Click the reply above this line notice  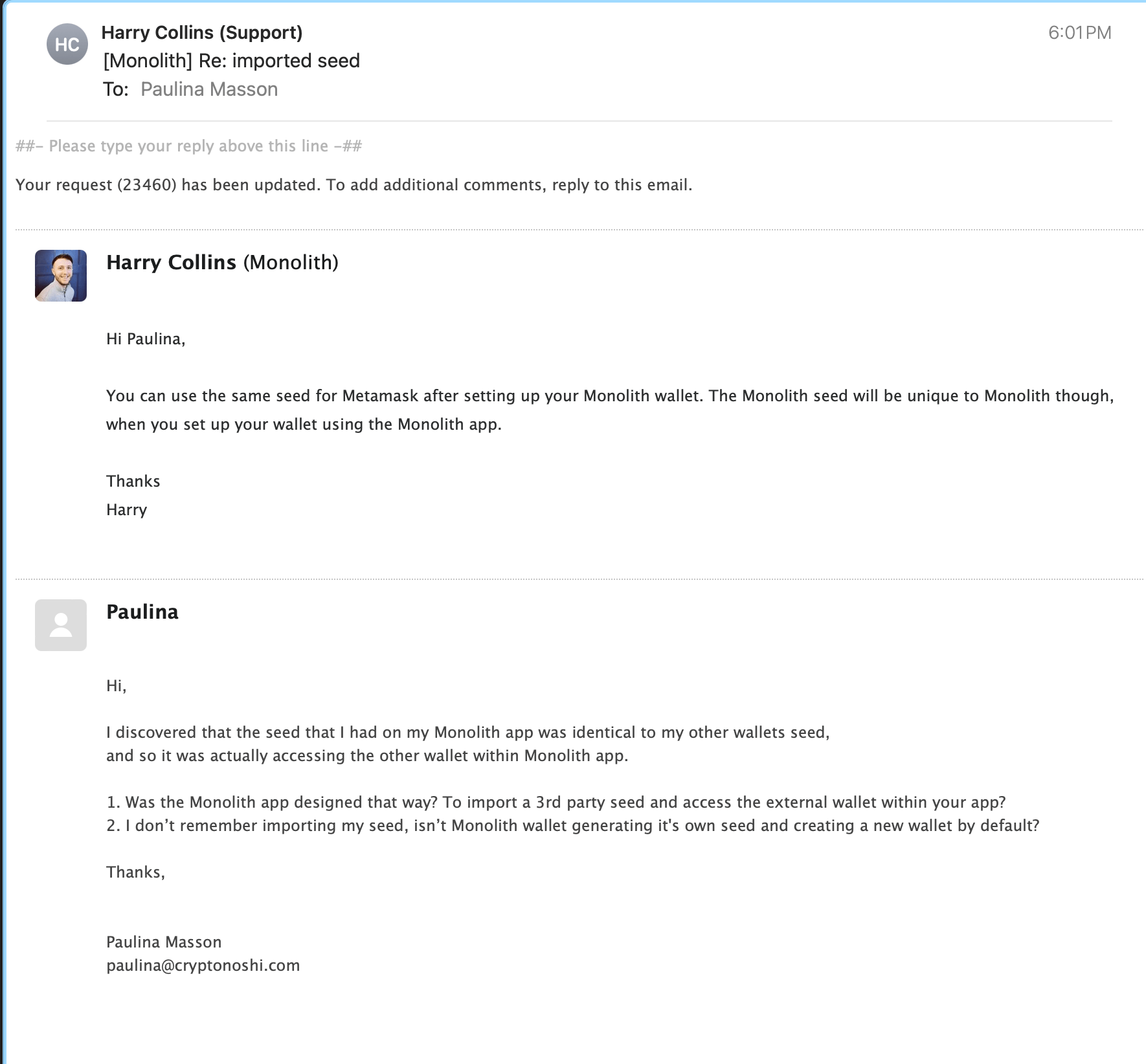pos(188,146)
